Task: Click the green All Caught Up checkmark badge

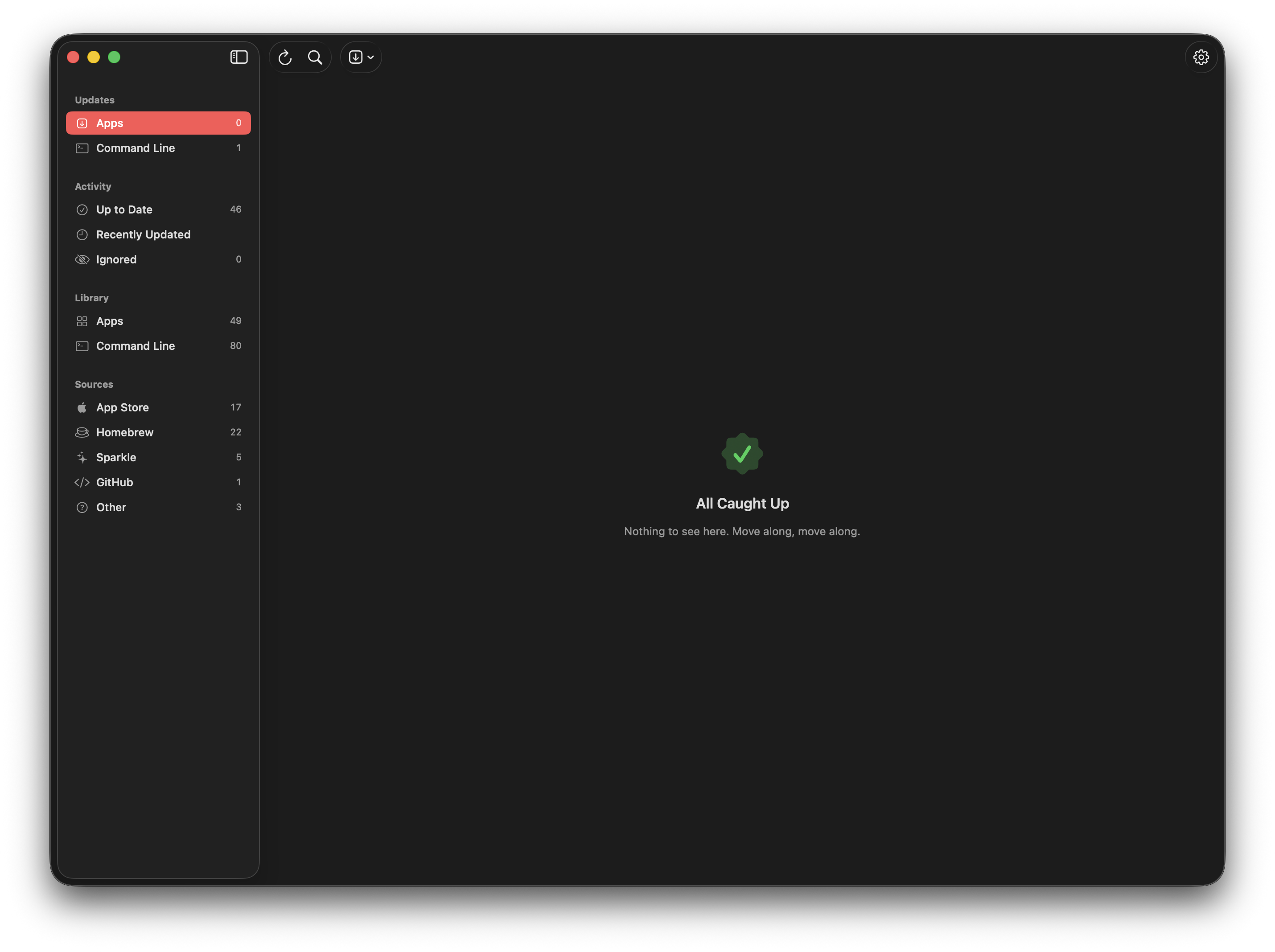Action: [x=742, y=454]
